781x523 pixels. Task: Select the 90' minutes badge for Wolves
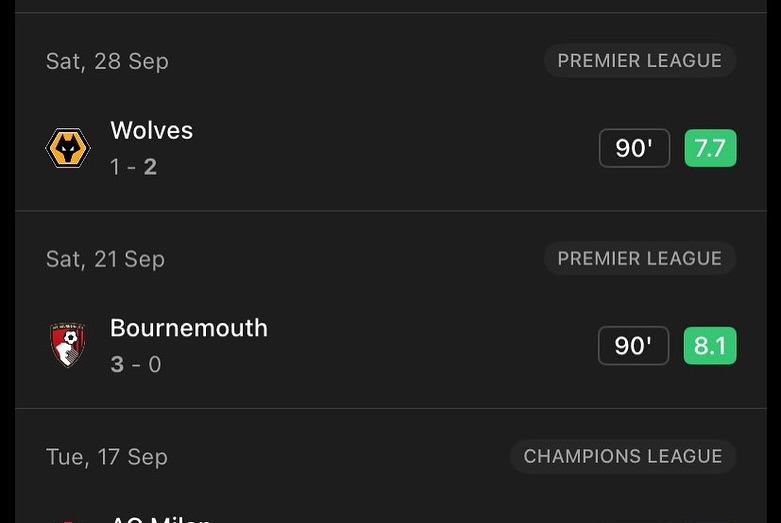[x=634, y=148]
